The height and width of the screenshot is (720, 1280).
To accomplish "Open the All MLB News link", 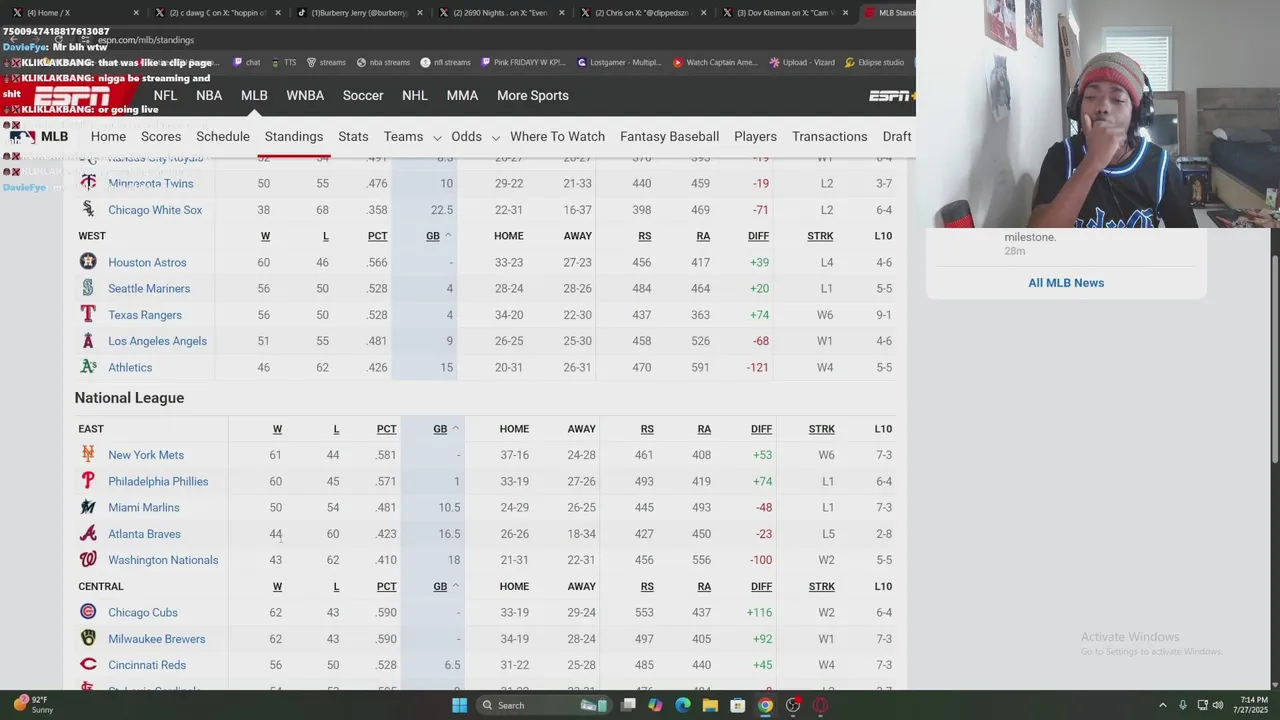I will tap(1066, 283).
